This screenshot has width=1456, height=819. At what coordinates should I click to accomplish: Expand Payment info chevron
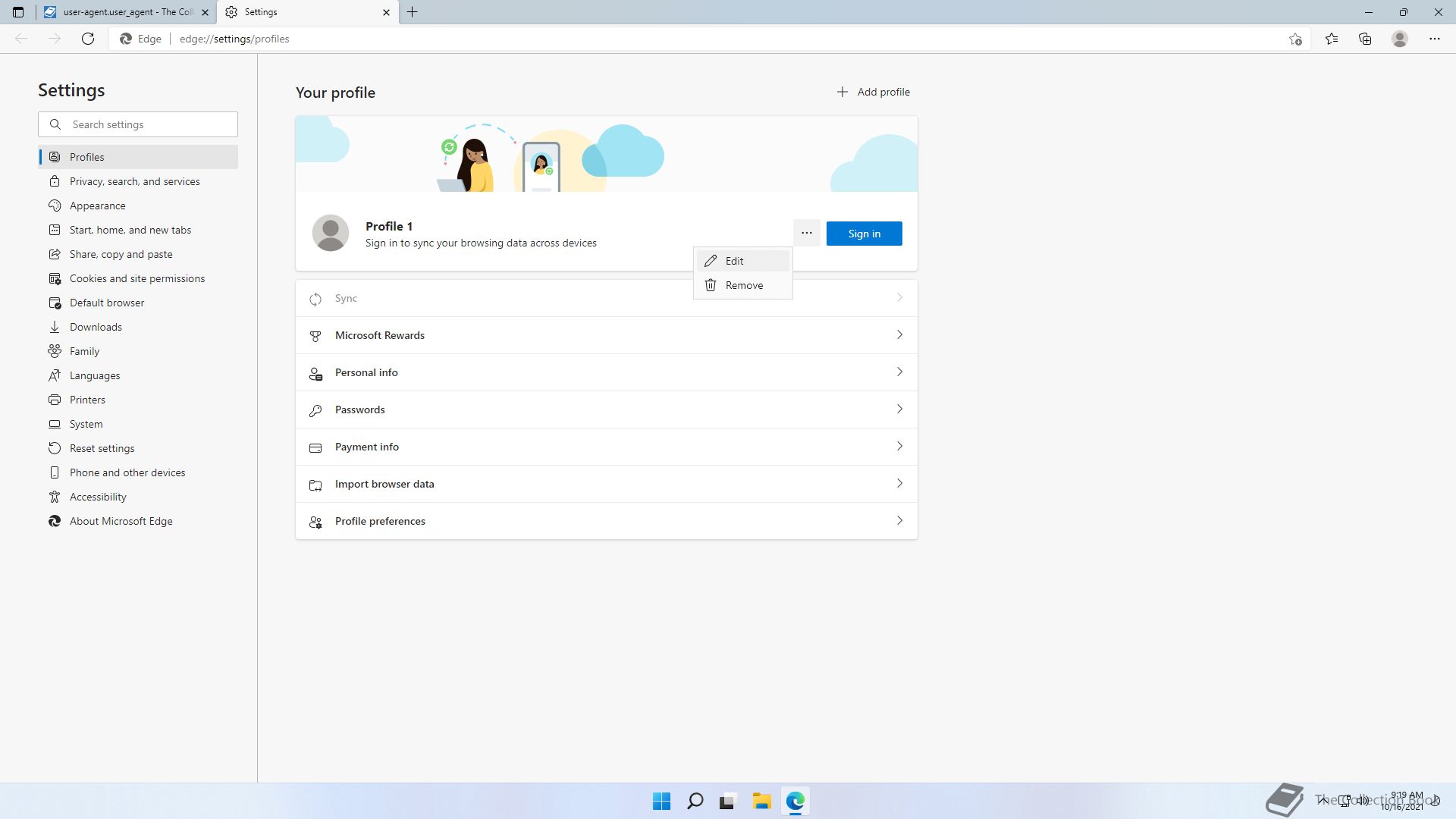[x=899, y=446]
